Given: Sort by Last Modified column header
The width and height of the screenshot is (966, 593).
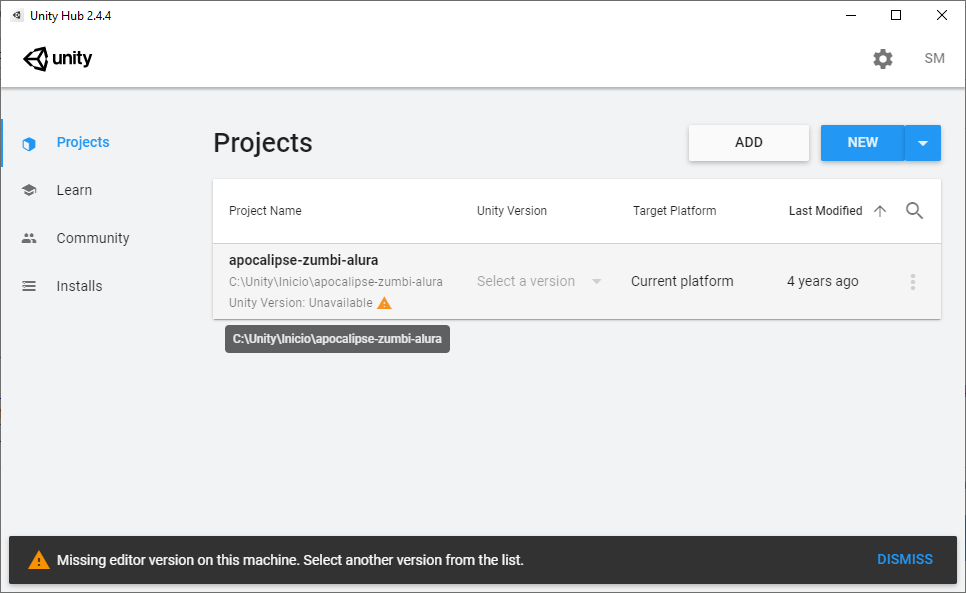Looking at the screenshot, I should 826,211.
